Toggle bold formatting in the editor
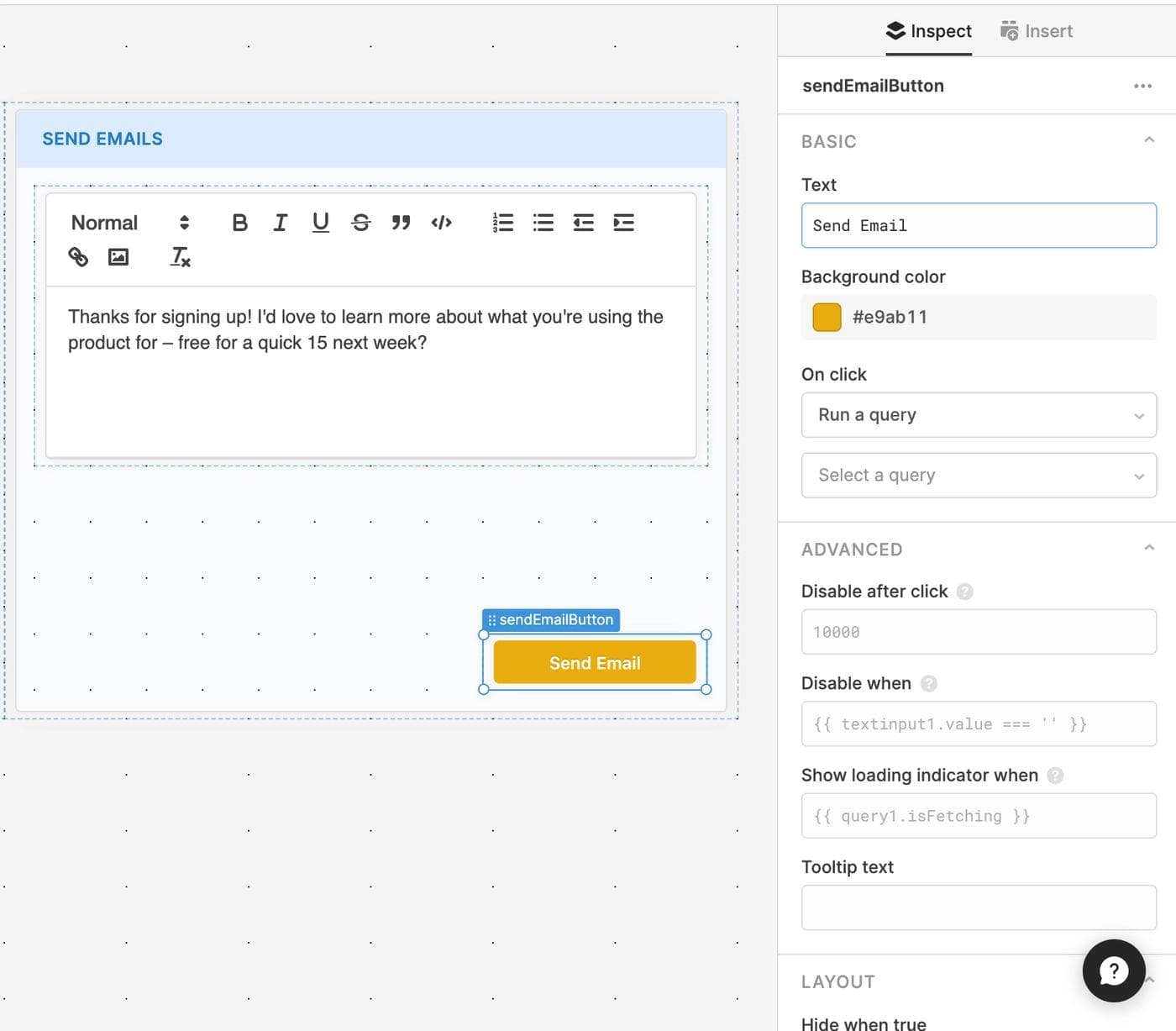 pos(239,223)
